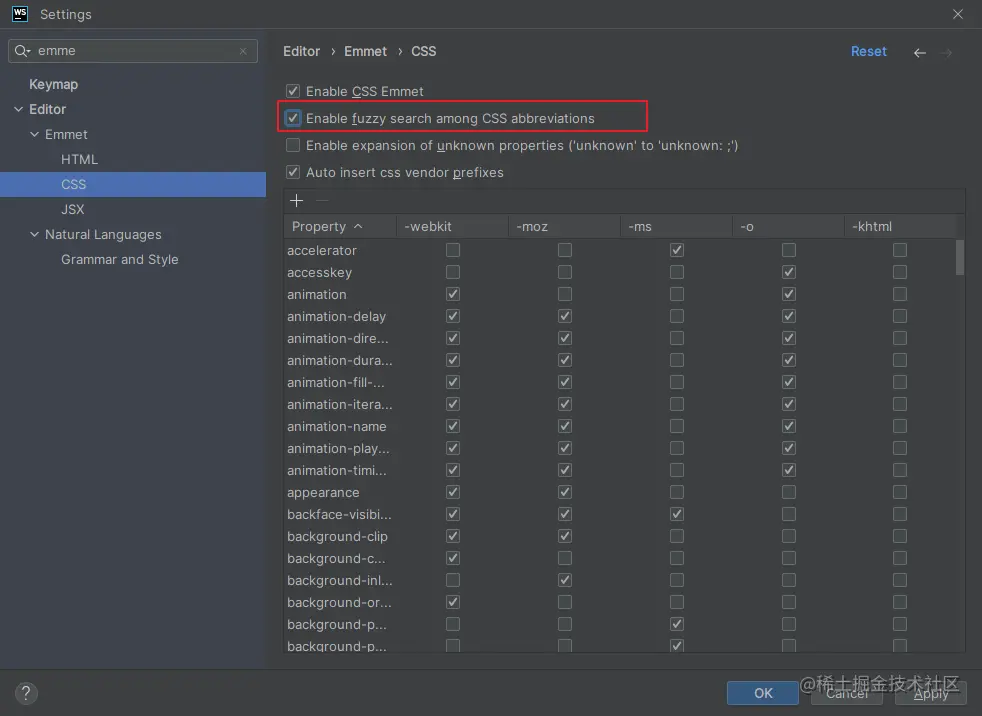
Task: Enable expansion of unknown properties
Action: (293, 145)
